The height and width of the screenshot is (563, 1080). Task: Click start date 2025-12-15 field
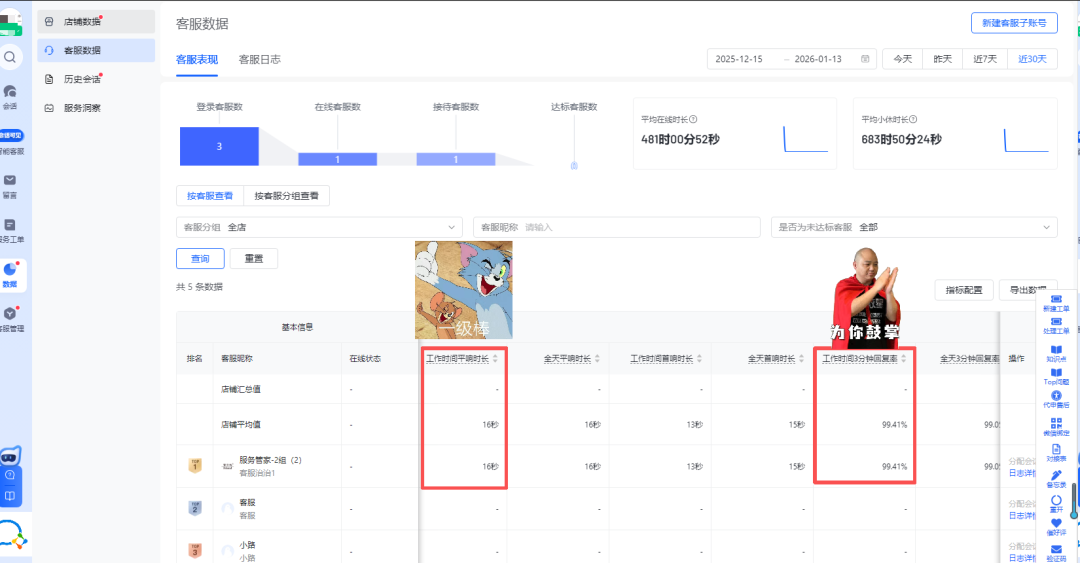(739, 59)
